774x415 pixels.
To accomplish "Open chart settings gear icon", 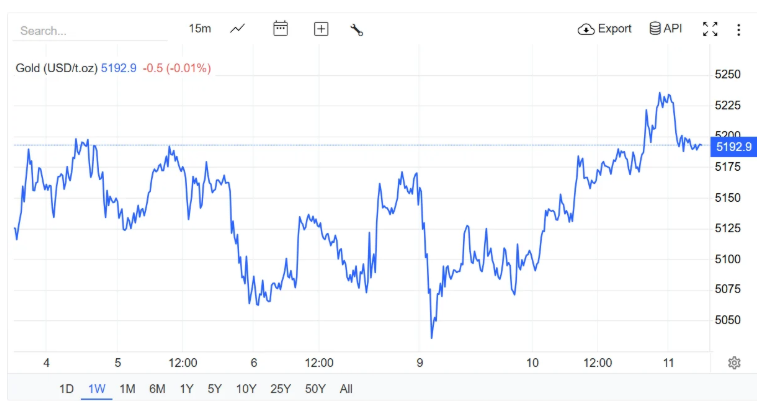I will (x=734, y=362).
